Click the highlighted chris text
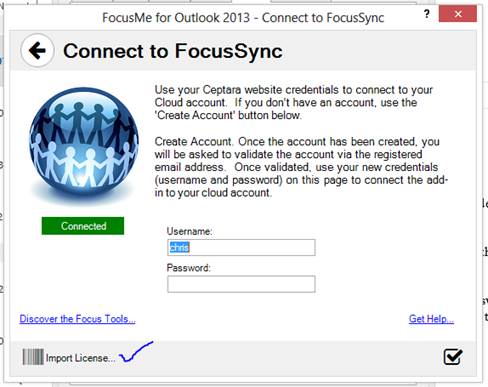Screen dimensions: 488x387 pos(179,248)
